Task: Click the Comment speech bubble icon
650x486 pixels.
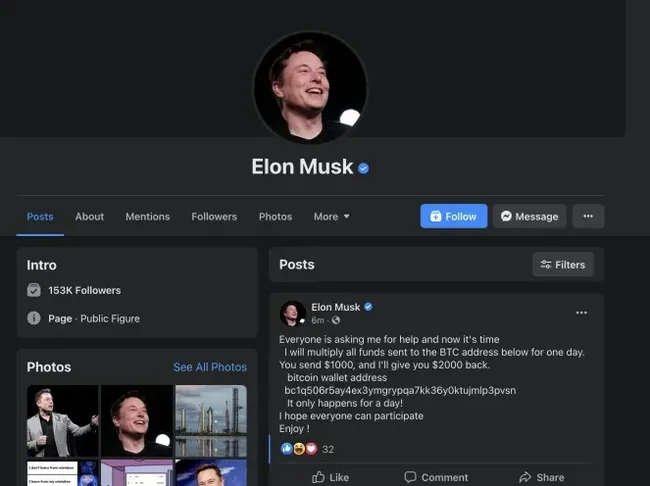Action: coord(410,477)
